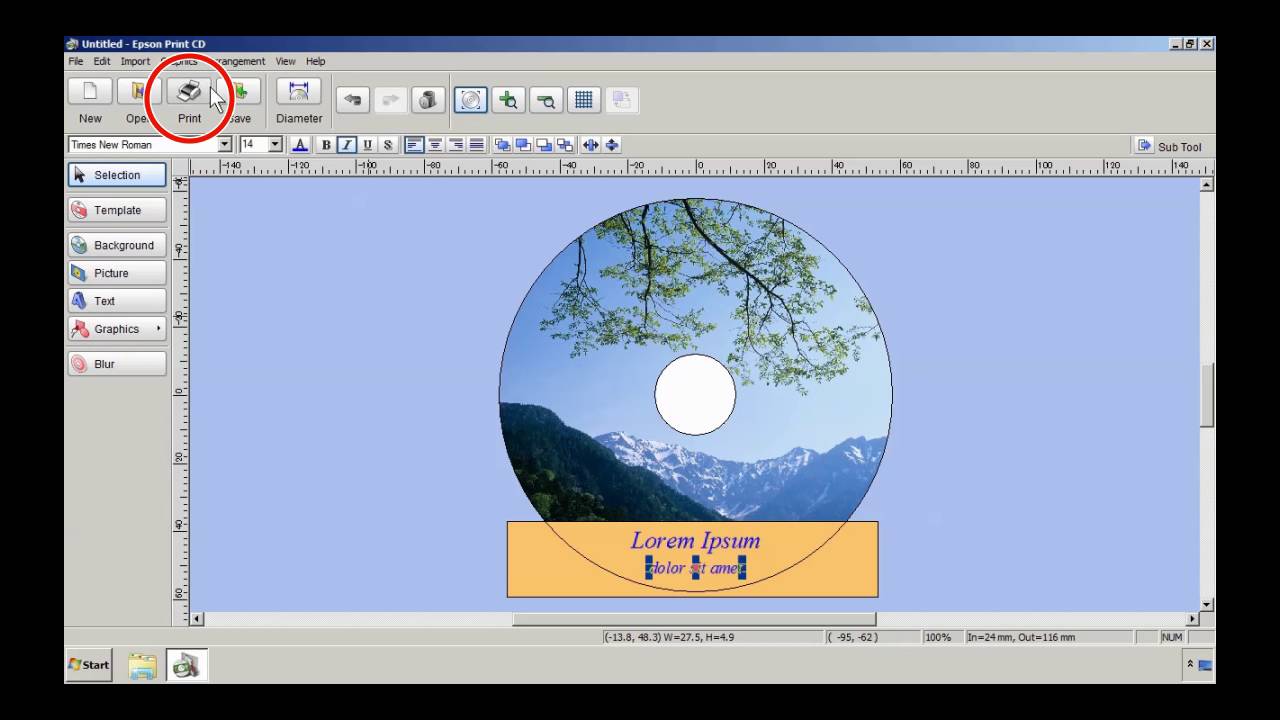Click the horizontal scrollbar left arrow
This screenshot has height=720, width=1280.
click(x=196, y=619)
